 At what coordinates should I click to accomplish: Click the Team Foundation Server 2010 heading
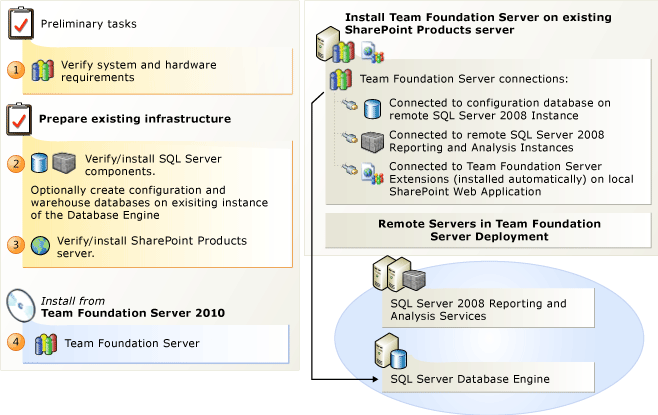[133, 313]
